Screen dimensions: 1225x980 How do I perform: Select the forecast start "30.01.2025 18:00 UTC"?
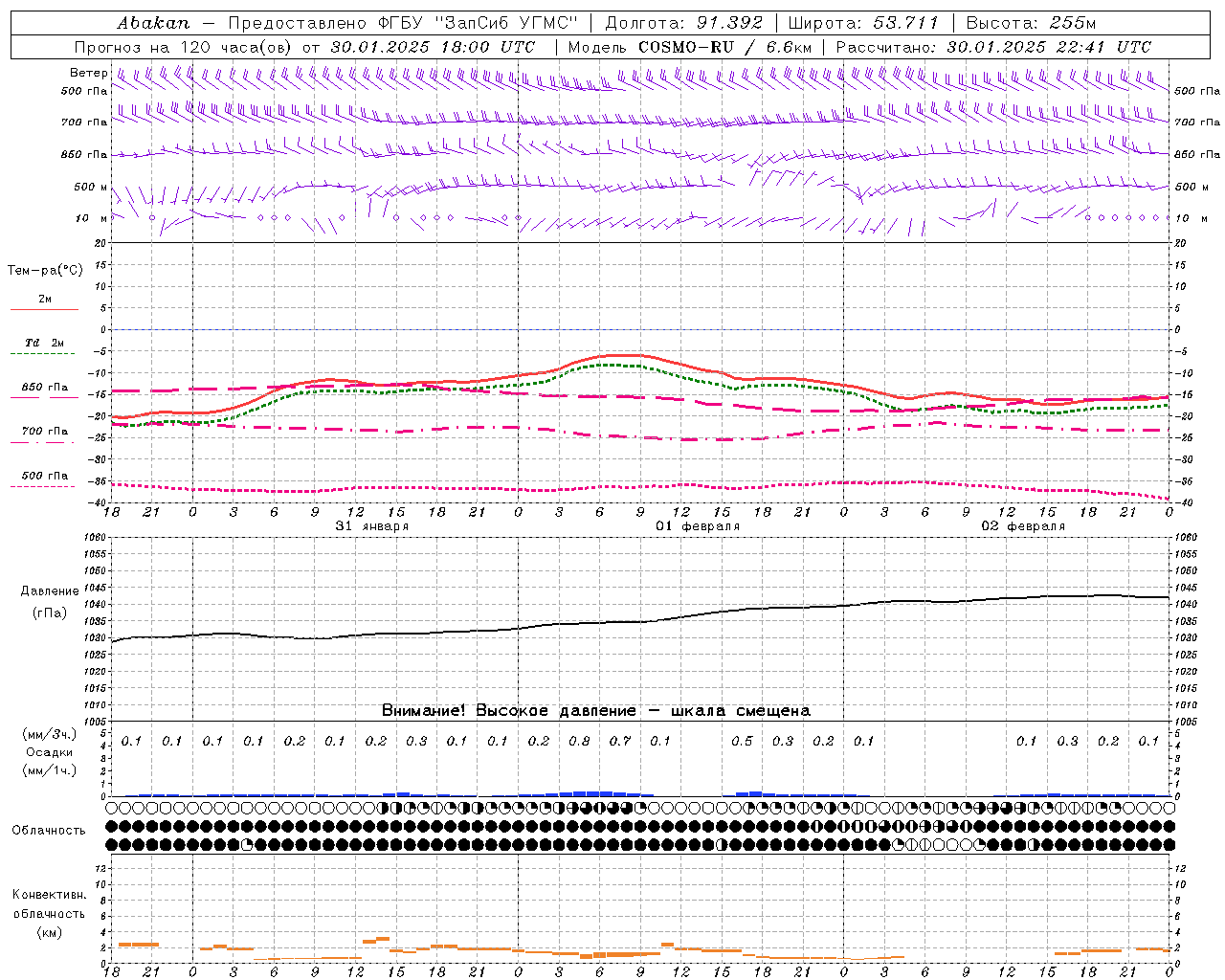point(433,47)
